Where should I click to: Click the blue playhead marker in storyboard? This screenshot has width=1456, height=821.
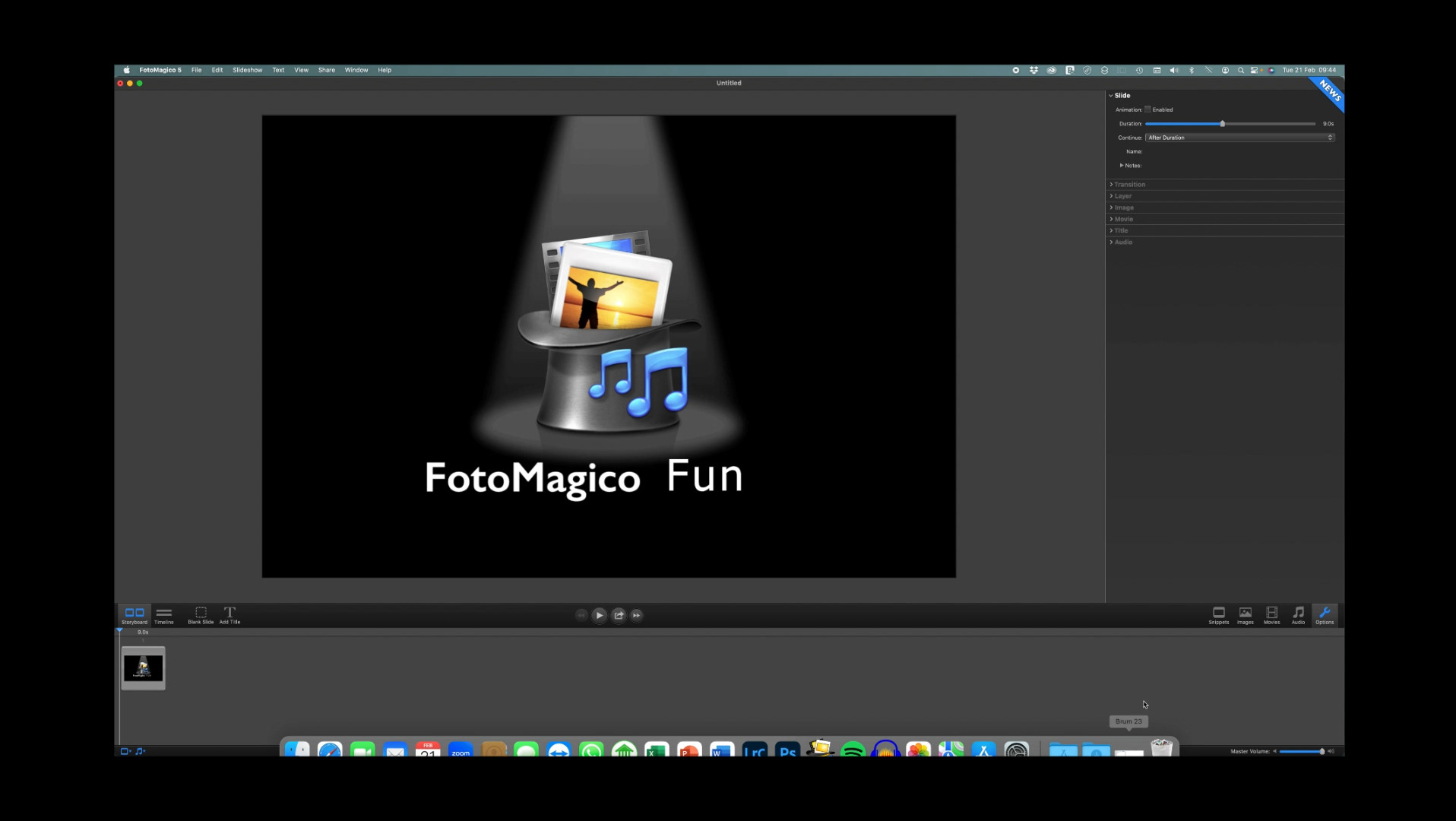[x=119, y=630]
